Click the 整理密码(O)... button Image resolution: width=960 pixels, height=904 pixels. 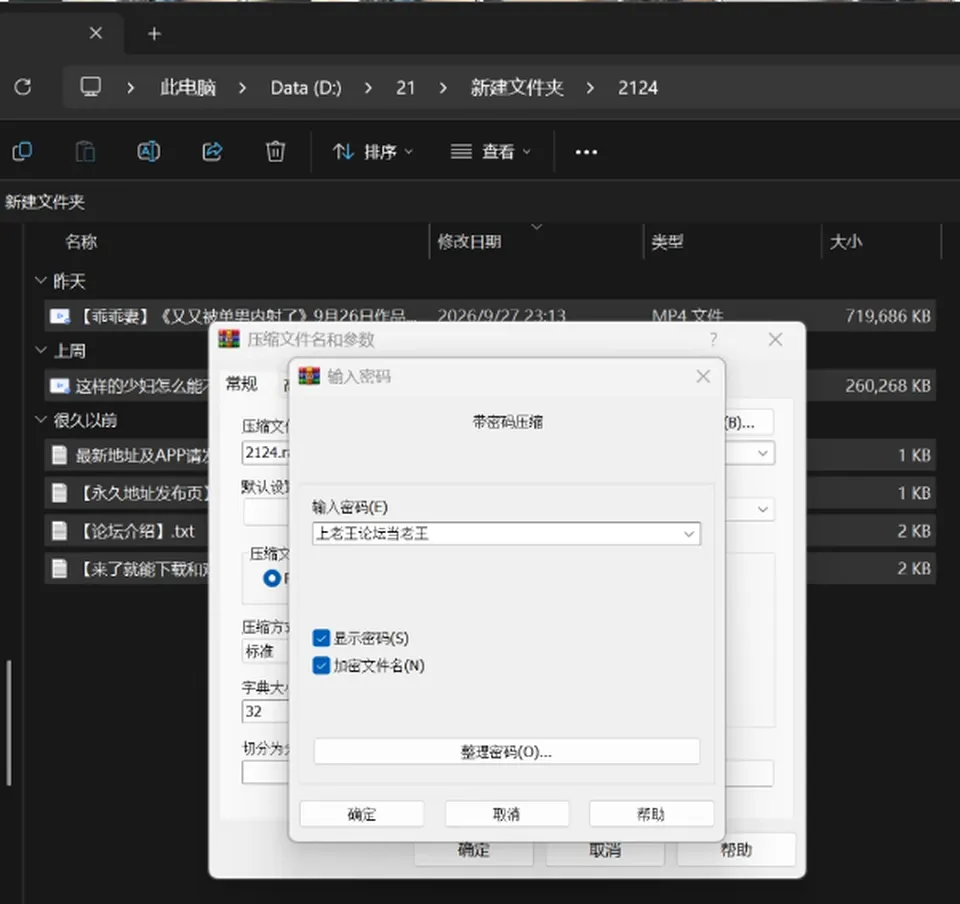(506, 751)
